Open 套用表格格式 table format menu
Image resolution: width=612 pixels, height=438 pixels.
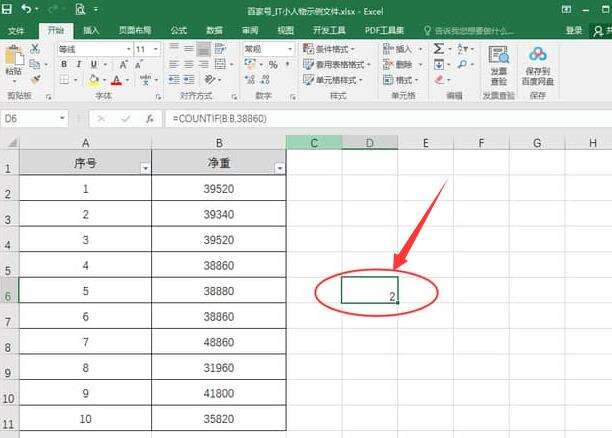pos(337,64)
